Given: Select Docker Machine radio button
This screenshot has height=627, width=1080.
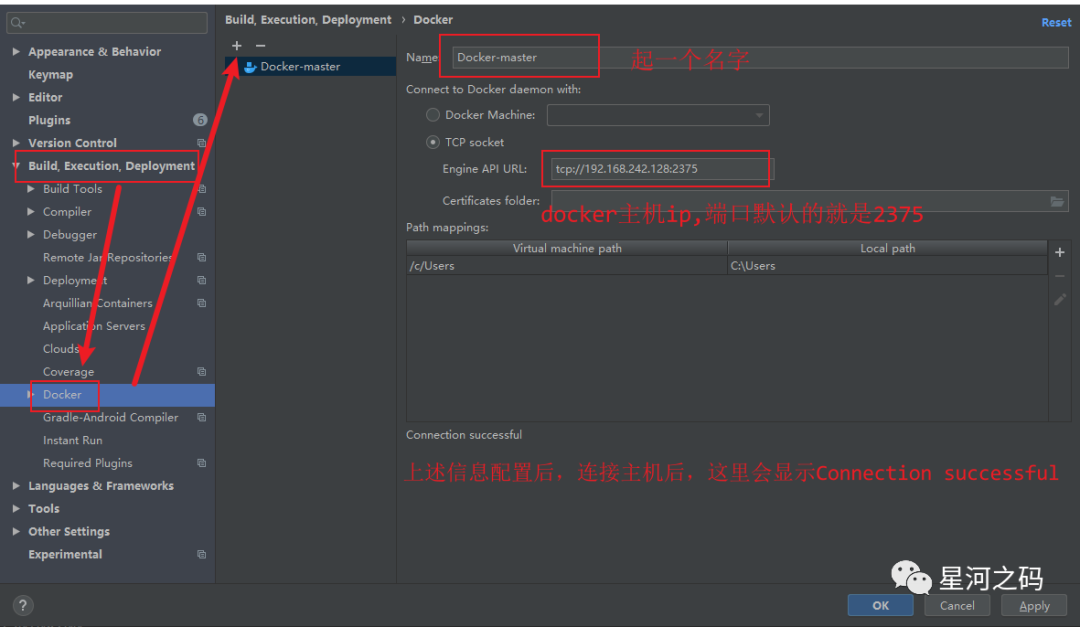Looking at the screenshot, I should tap(433, 115).
